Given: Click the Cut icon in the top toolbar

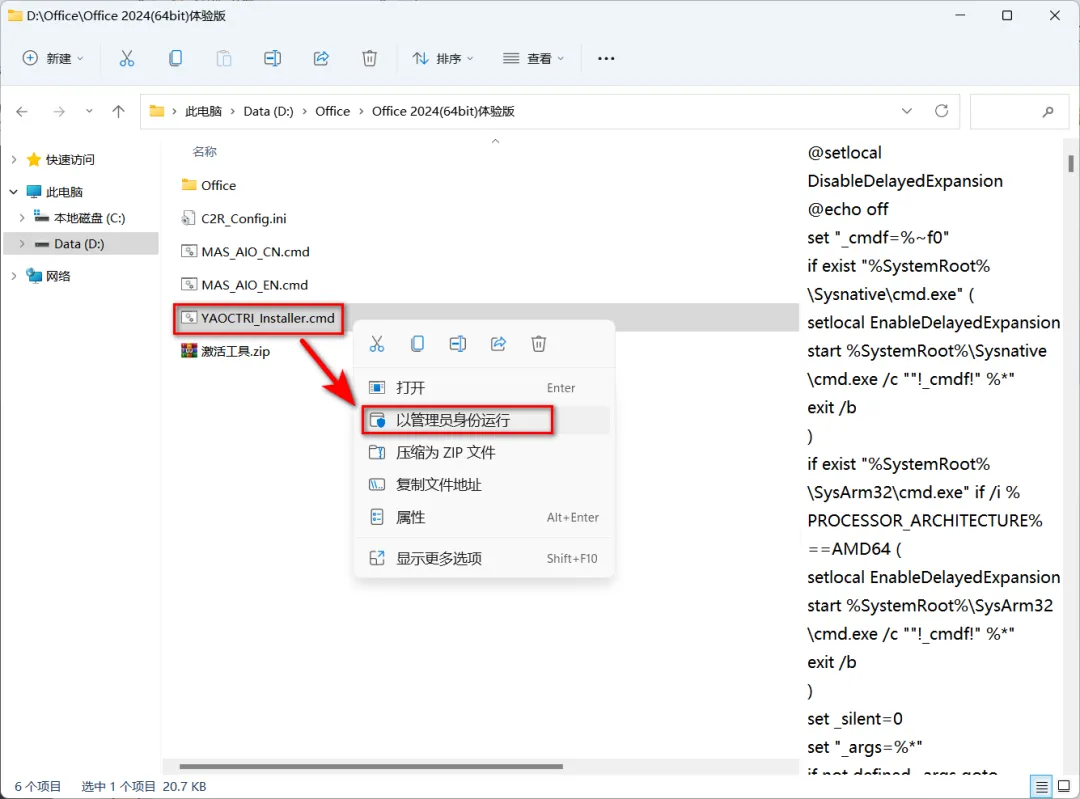Looking at the screenshot, I should click(127, 59).
